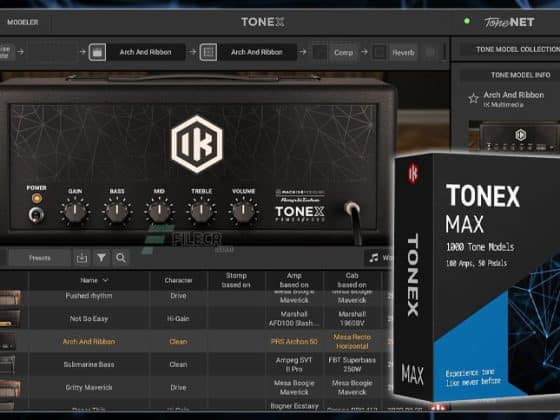Image resolution: width=560 pixels, height=420 pixels.
Task: Click the Bass knob on the amp
Action: click(117, 212)
